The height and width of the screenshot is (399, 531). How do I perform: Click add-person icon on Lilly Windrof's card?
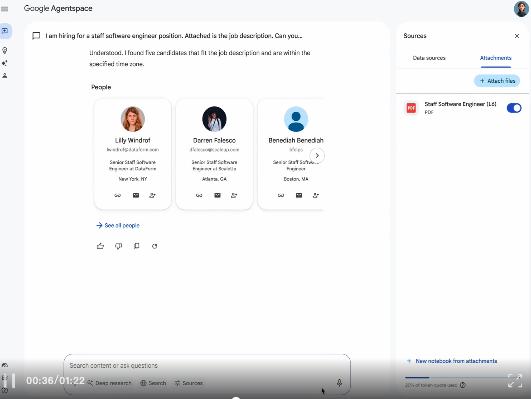[152, 195]
